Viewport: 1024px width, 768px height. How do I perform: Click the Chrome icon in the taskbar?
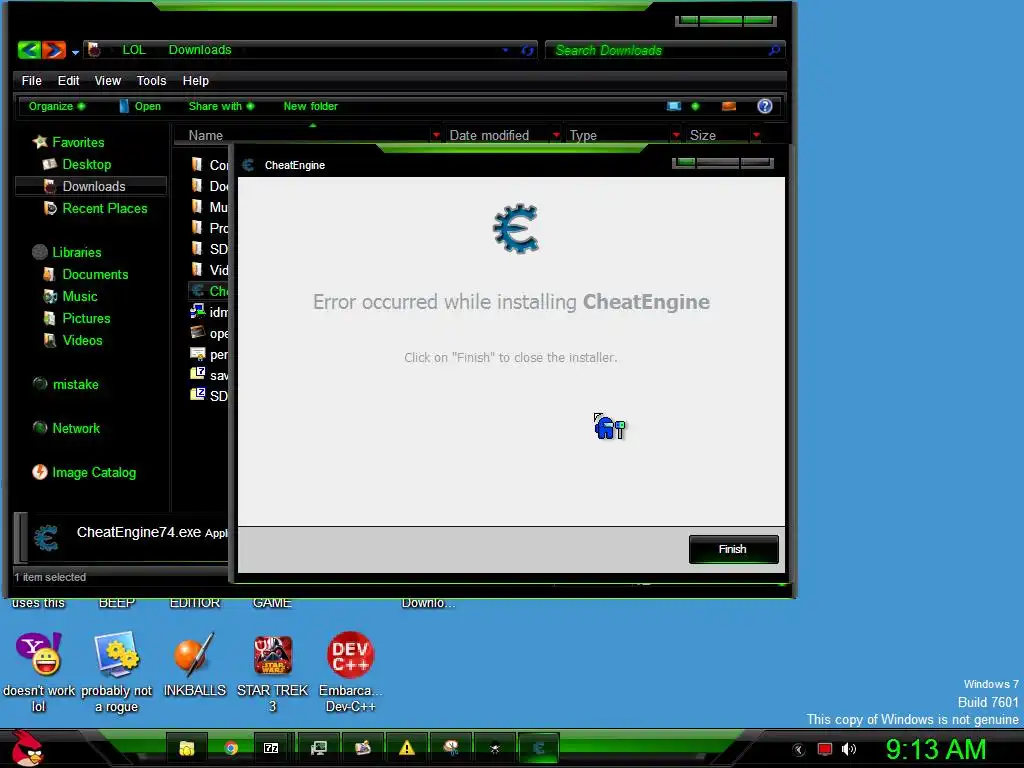(231, 748)
